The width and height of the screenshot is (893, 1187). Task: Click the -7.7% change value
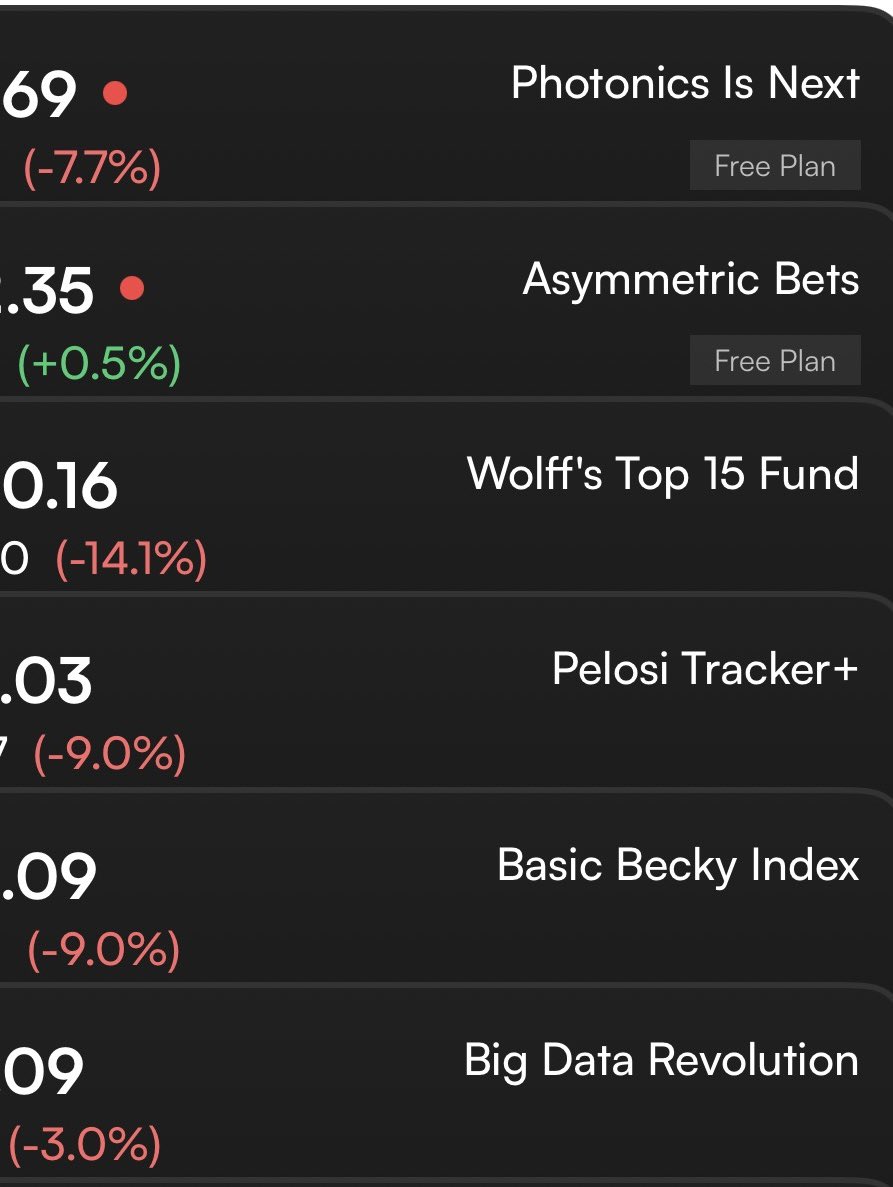click(x=92, y=168)
